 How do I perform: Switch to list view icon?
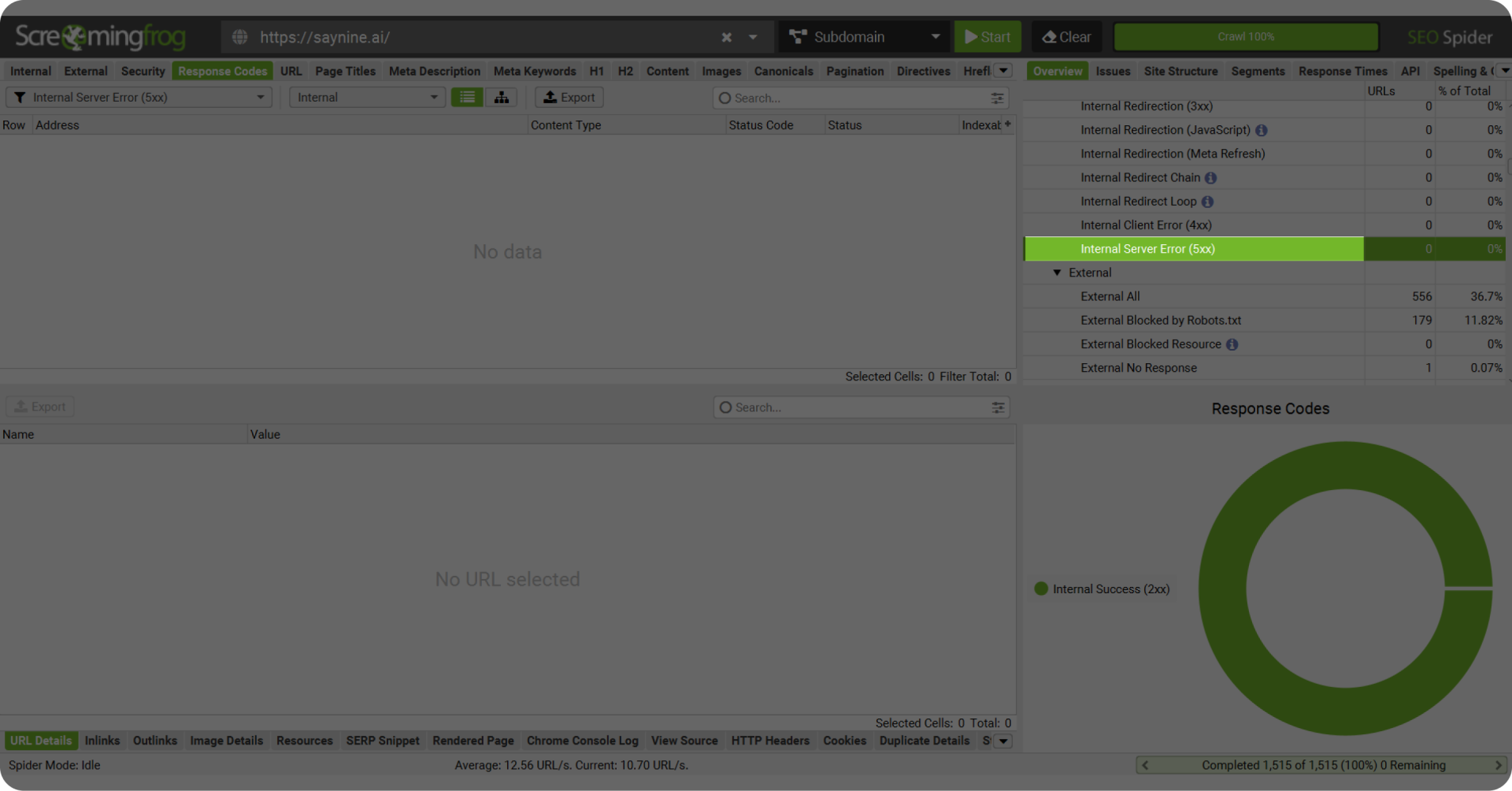(467, 98)
